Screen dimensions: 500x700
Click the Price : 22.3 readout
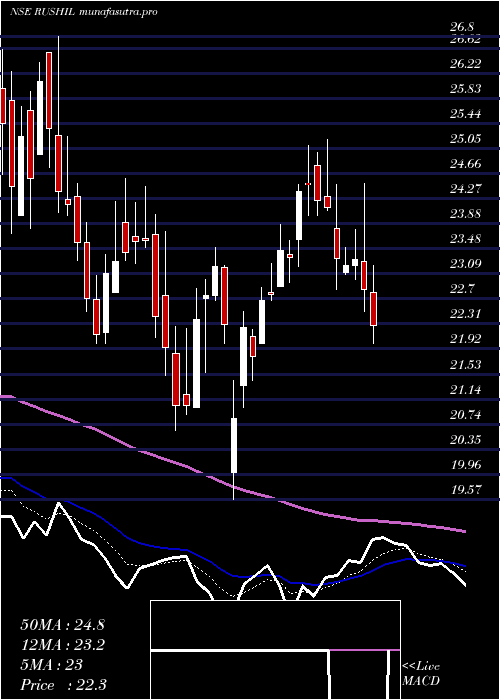[63, 685]
